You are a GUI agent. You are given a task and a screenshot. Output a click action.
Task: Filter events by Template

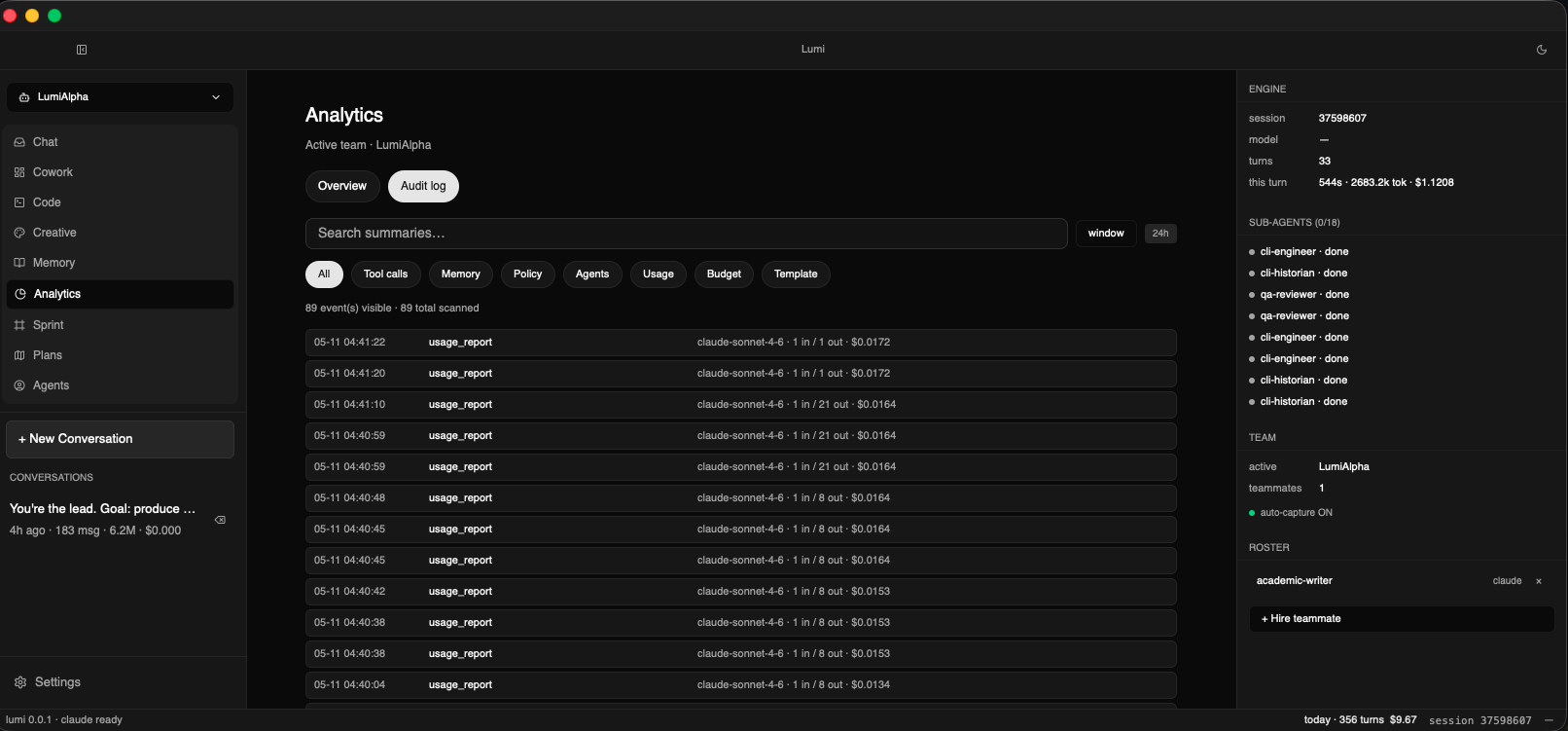[796, 274]
